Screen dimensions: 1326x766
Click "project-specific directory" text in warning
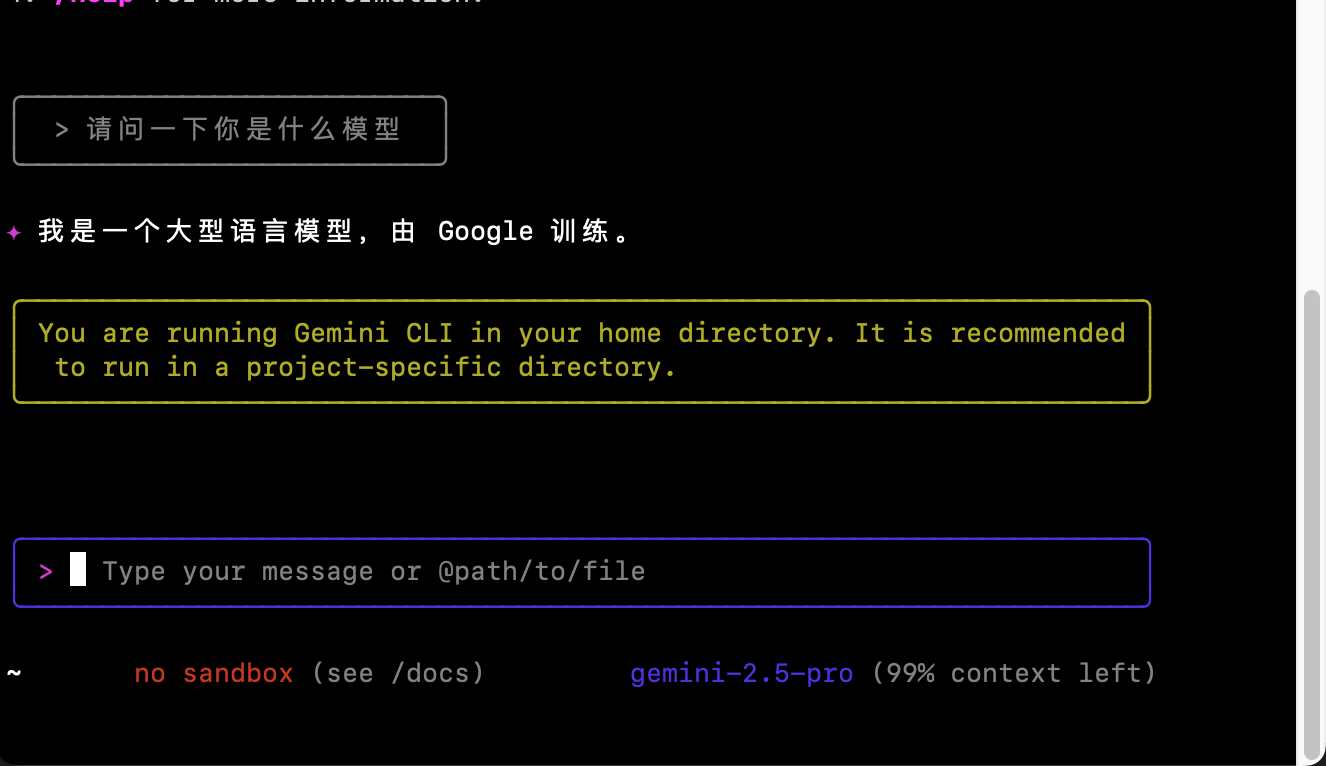[461, 368]
